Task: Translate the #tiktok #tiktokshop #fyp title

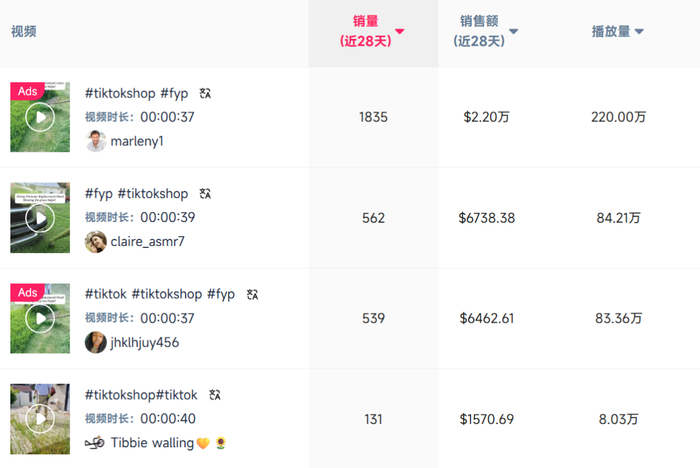Action: tap(252, 294)
